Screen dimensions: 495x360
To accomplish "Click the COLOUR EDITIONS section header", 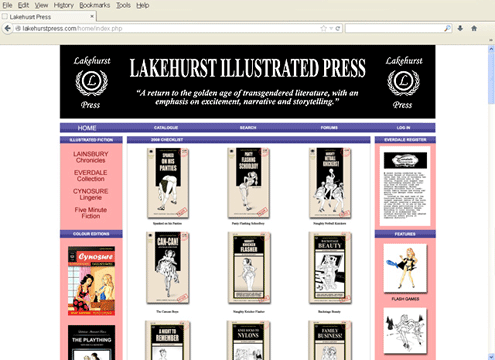I will pyautogui.click(x=91, y=234).
